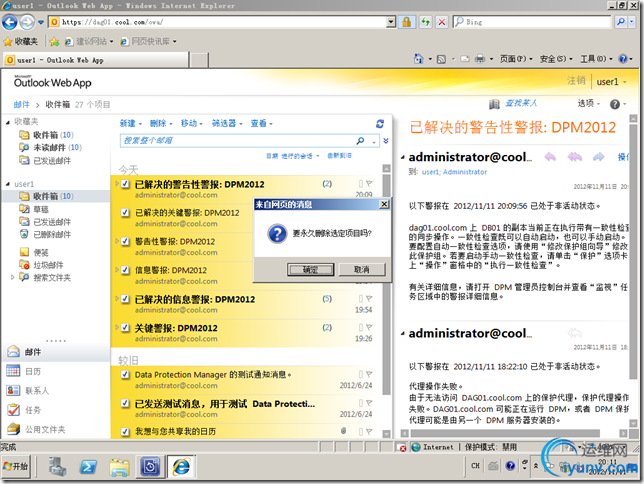Uncheck the 已解决的警告性警报: DPM2012 message checkbox
Image resolution: width=644 pixels, height=484 pixels.
pos(125,184)
